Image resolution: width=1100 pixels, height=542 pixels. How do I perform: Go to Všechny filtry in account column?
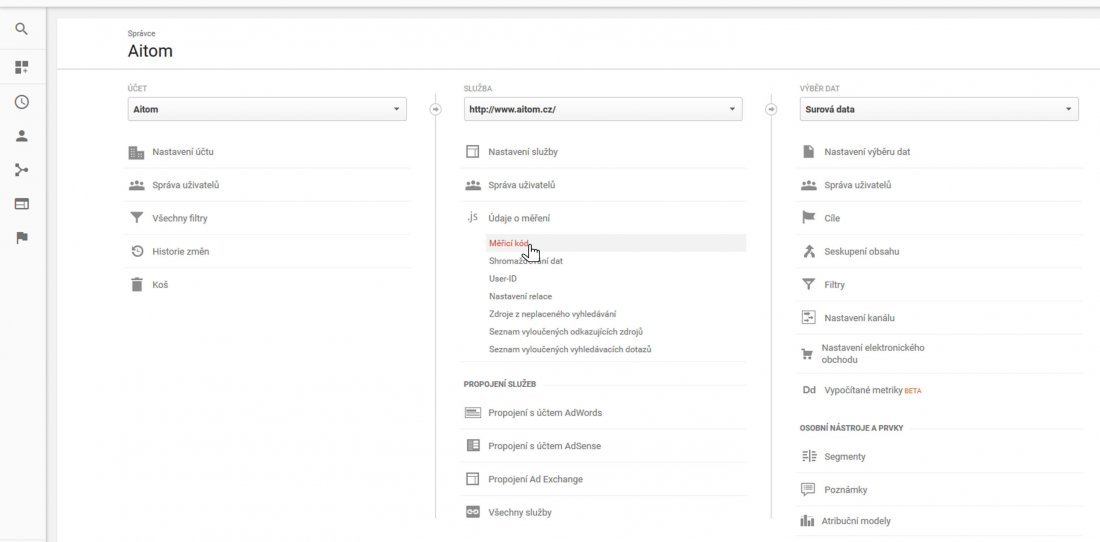pos(180,218)
